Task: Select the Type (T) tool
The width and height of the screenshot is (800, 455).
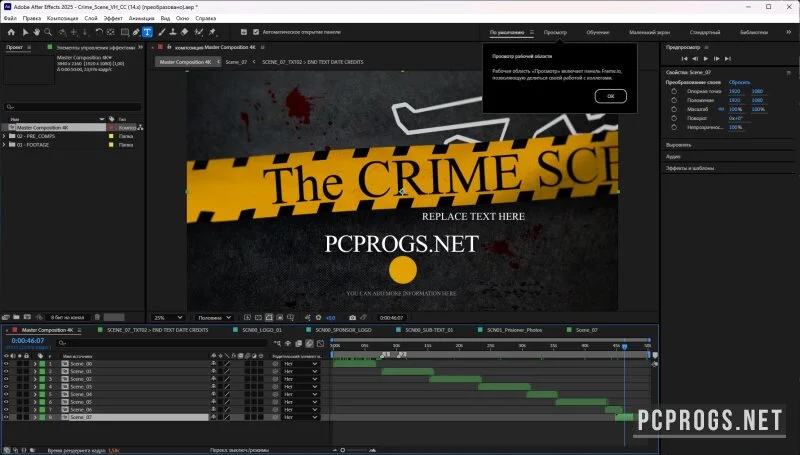Action: [147, 32]
